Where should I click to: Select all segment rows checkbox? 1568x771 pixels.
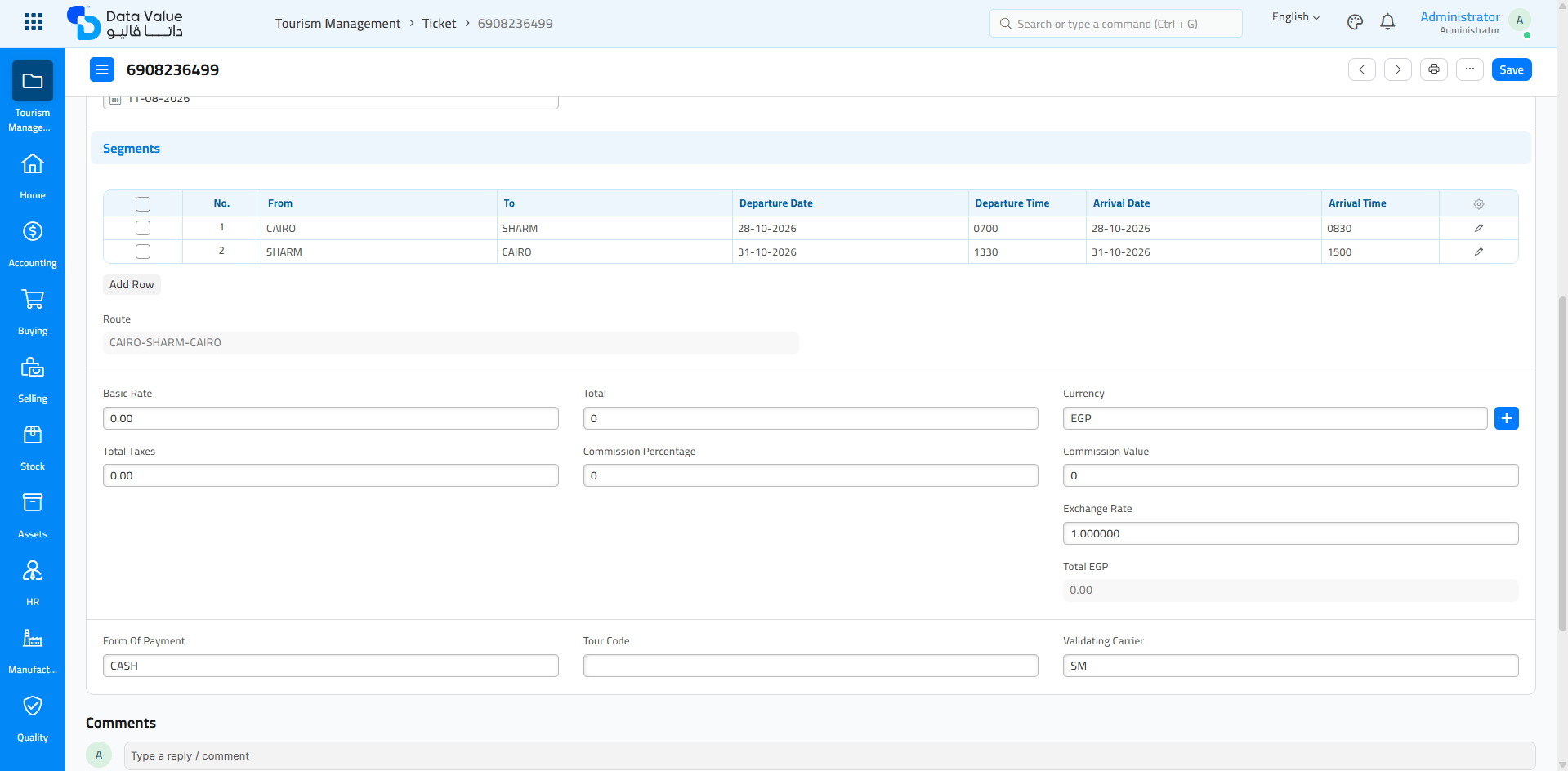tap(143, 204)
